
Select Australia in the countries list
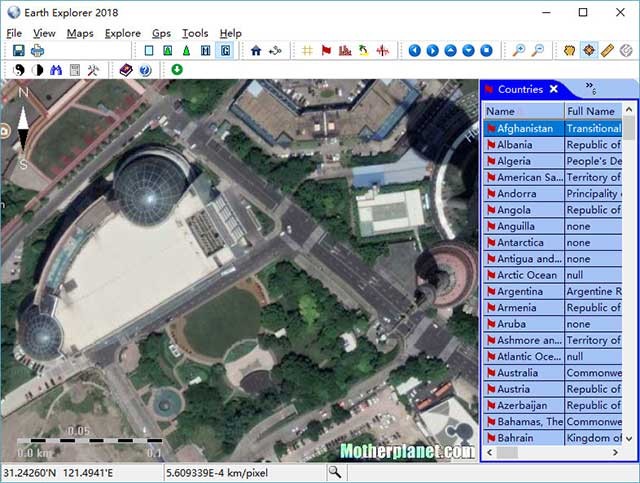(519, 372)
